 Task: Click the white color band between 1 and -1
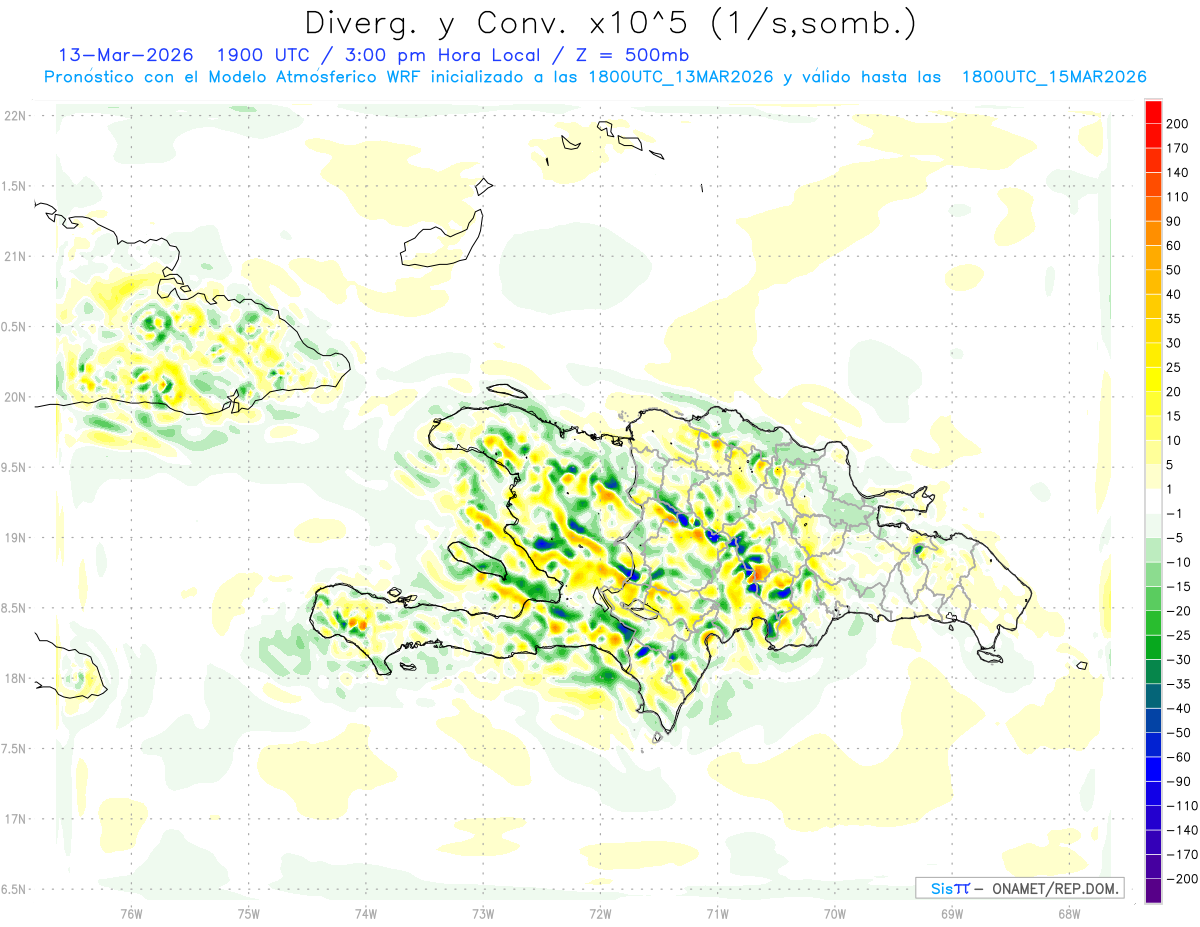[1153, 501]
